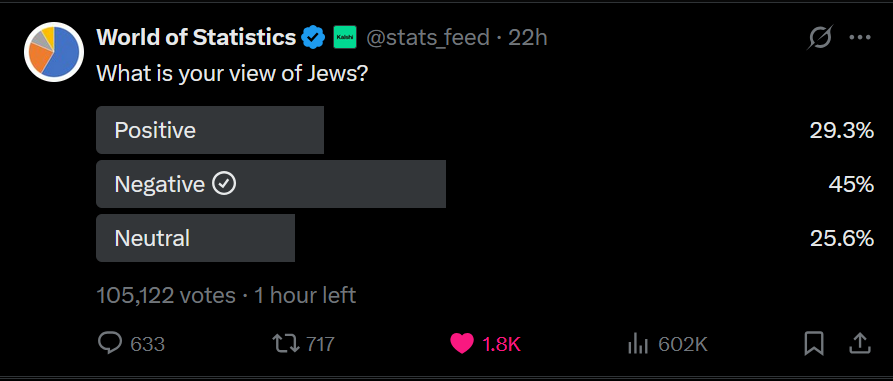Open the 22h timestamp link
The image size is (893, 381).
(x=527, y=38)
